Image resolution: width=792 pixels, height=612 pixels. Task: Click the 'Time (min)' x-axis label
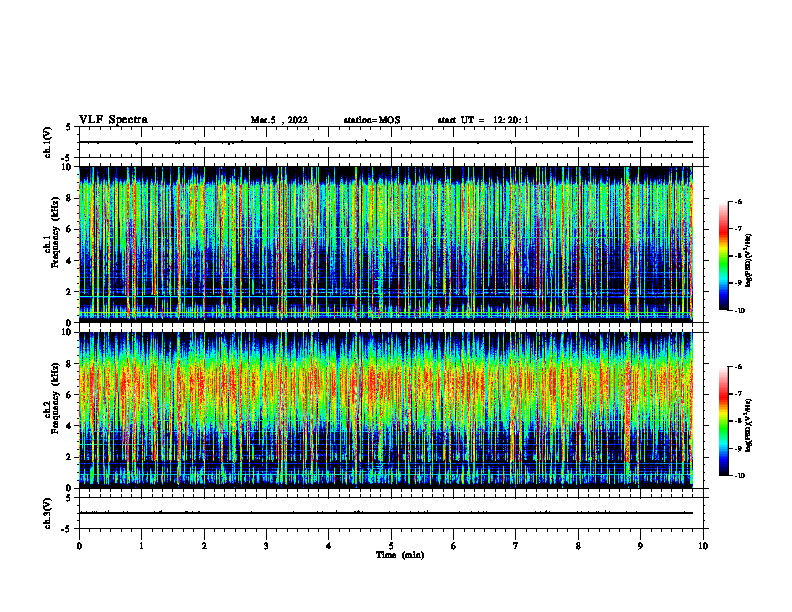(x=400, y=555)
